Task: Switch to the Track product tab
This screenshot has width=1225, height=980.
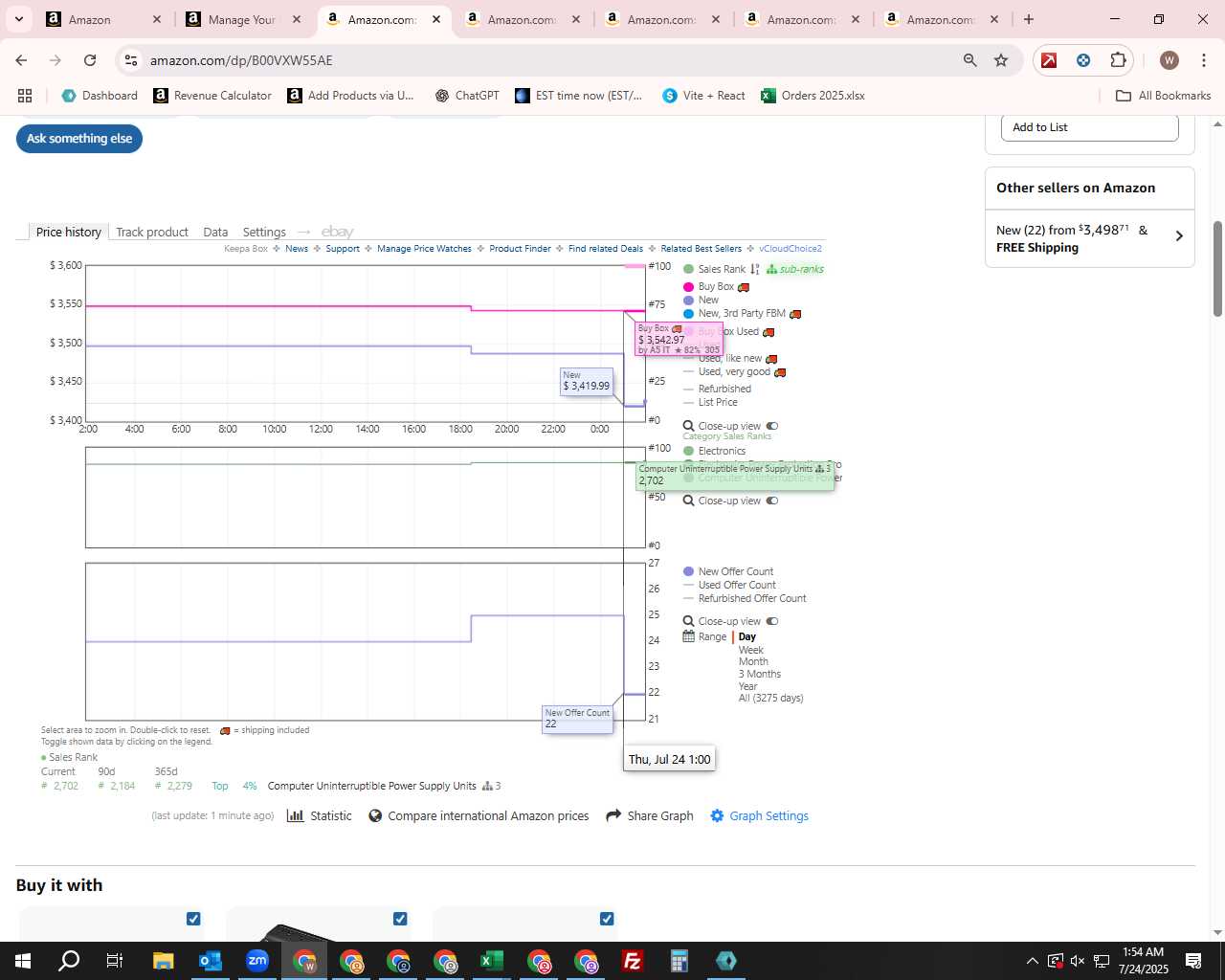Action: tap(152, 232)
